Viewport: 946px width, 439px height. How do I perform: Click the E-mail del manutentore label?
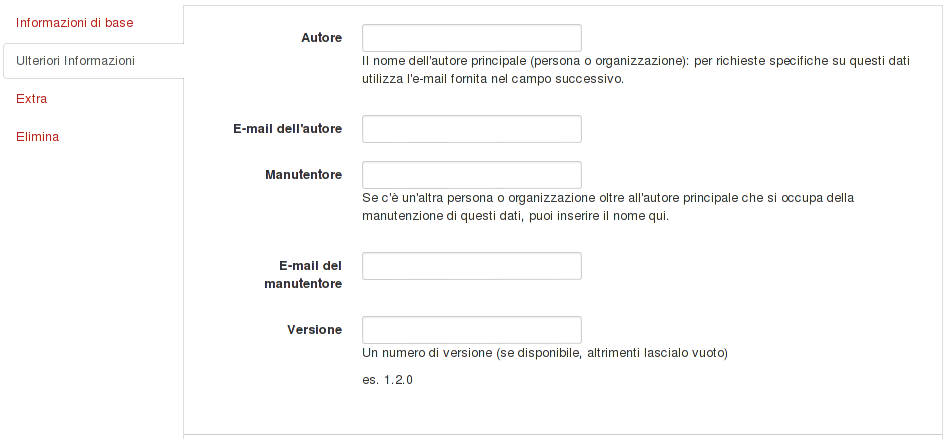coord(303,274)
